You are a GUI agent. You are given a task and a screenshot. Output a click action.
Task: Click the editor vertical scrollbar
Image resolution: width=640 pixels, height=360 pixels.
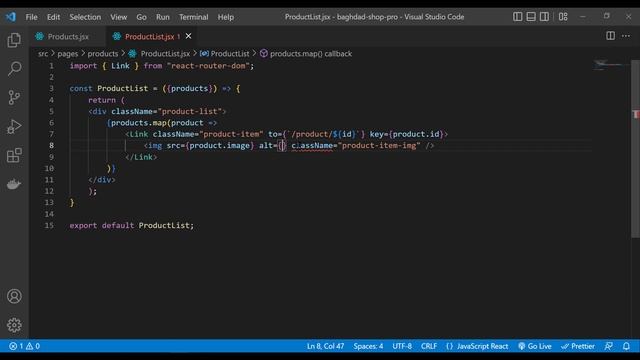pos(635,148)
